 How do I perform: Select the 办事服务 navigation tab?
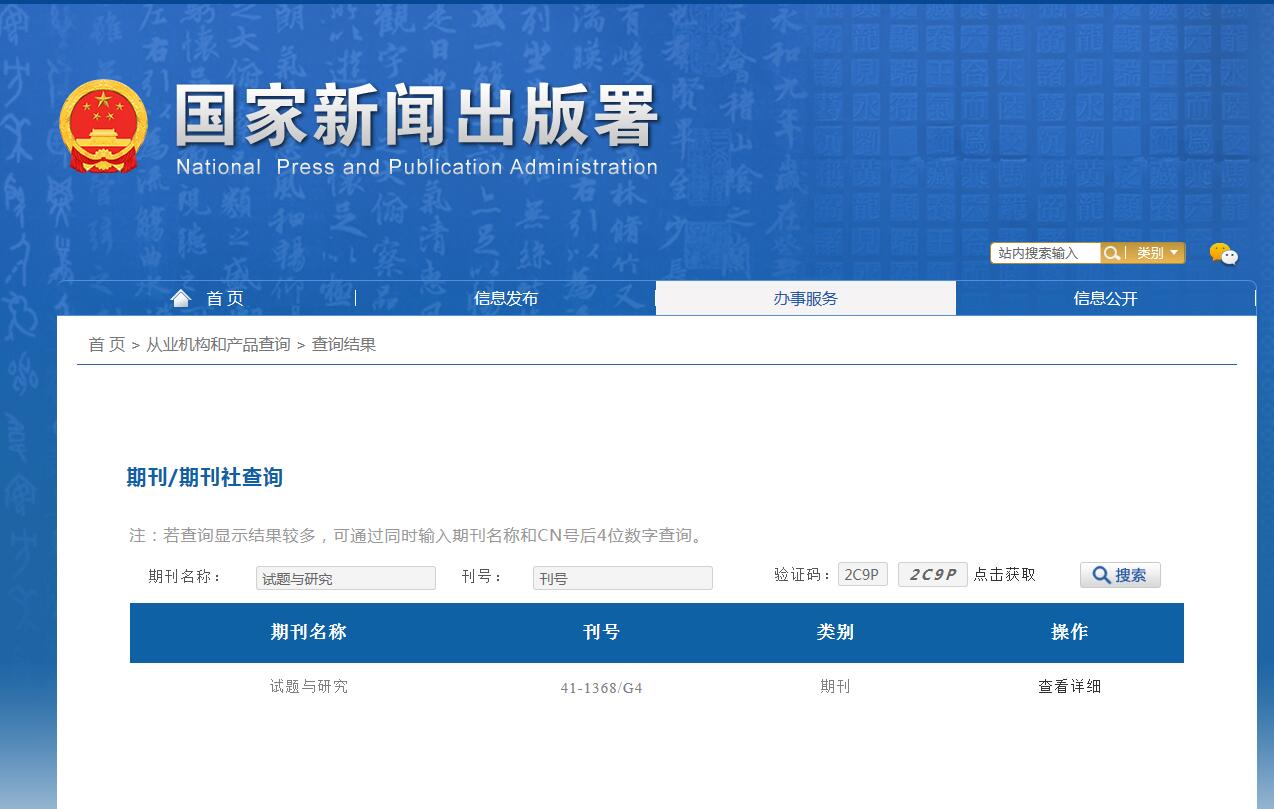click(806, 297)
